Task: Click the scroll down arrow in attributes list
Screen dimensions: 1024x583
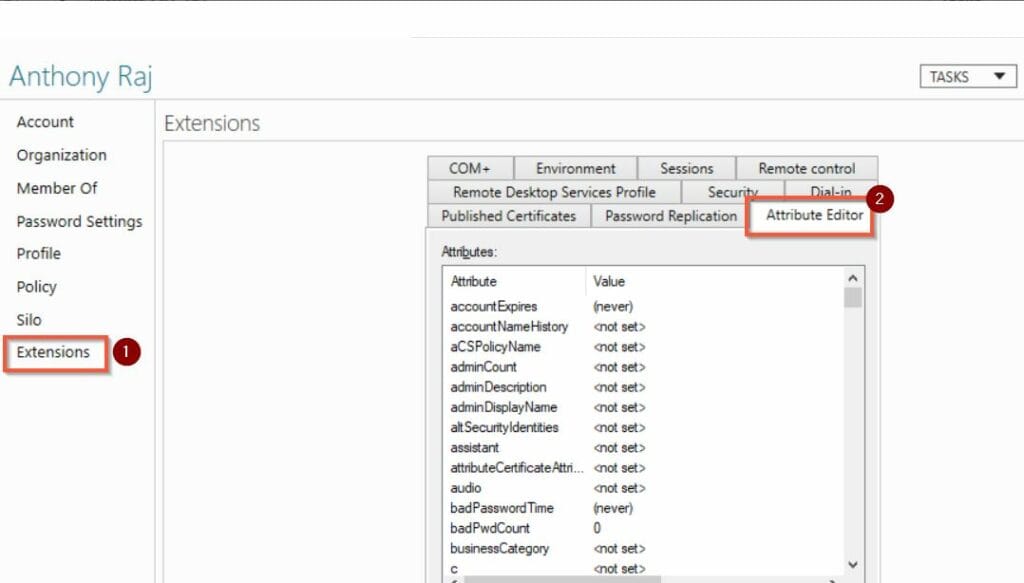Action: pyautogui.click(x=852, y=565)
